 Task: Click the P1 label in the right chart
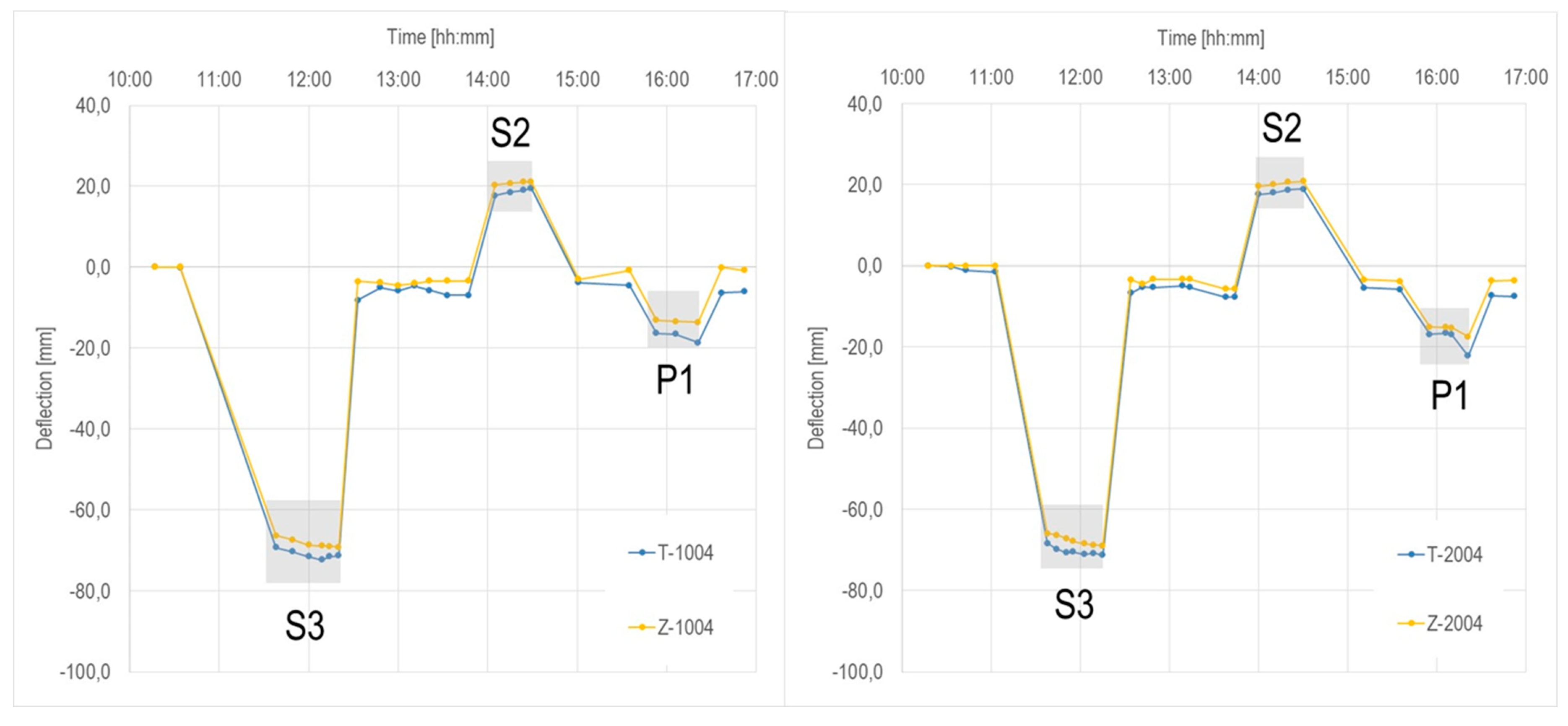point(1449,396)
